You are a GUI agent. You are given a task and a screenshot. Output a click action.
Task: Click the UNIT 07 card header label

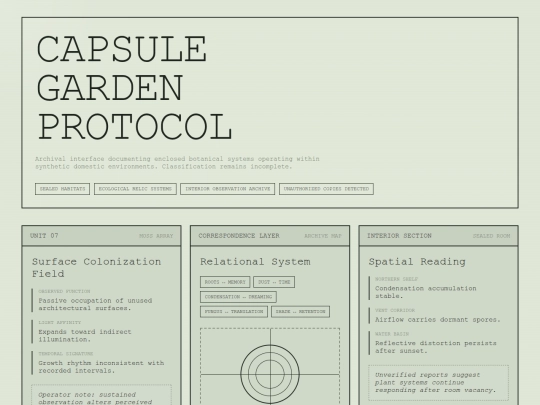tap(44, 236)
